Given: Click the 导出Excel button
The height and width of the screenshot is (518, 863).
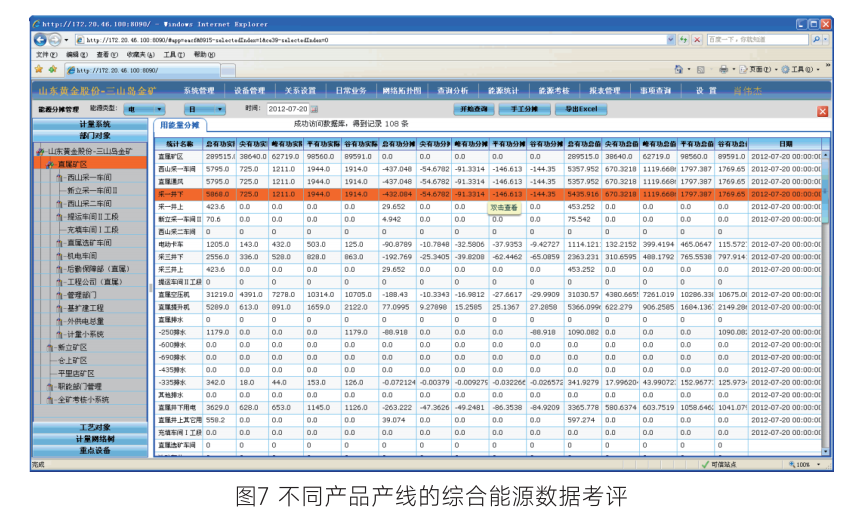Looking at the screenshot, I should click(x=580, y=108).
